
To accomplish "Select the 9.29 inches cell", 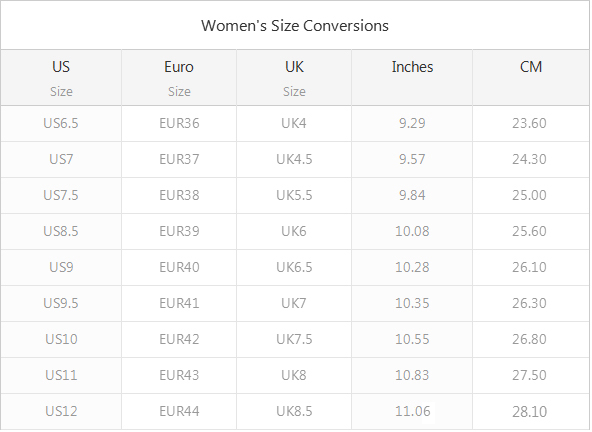I will point(412,123).
